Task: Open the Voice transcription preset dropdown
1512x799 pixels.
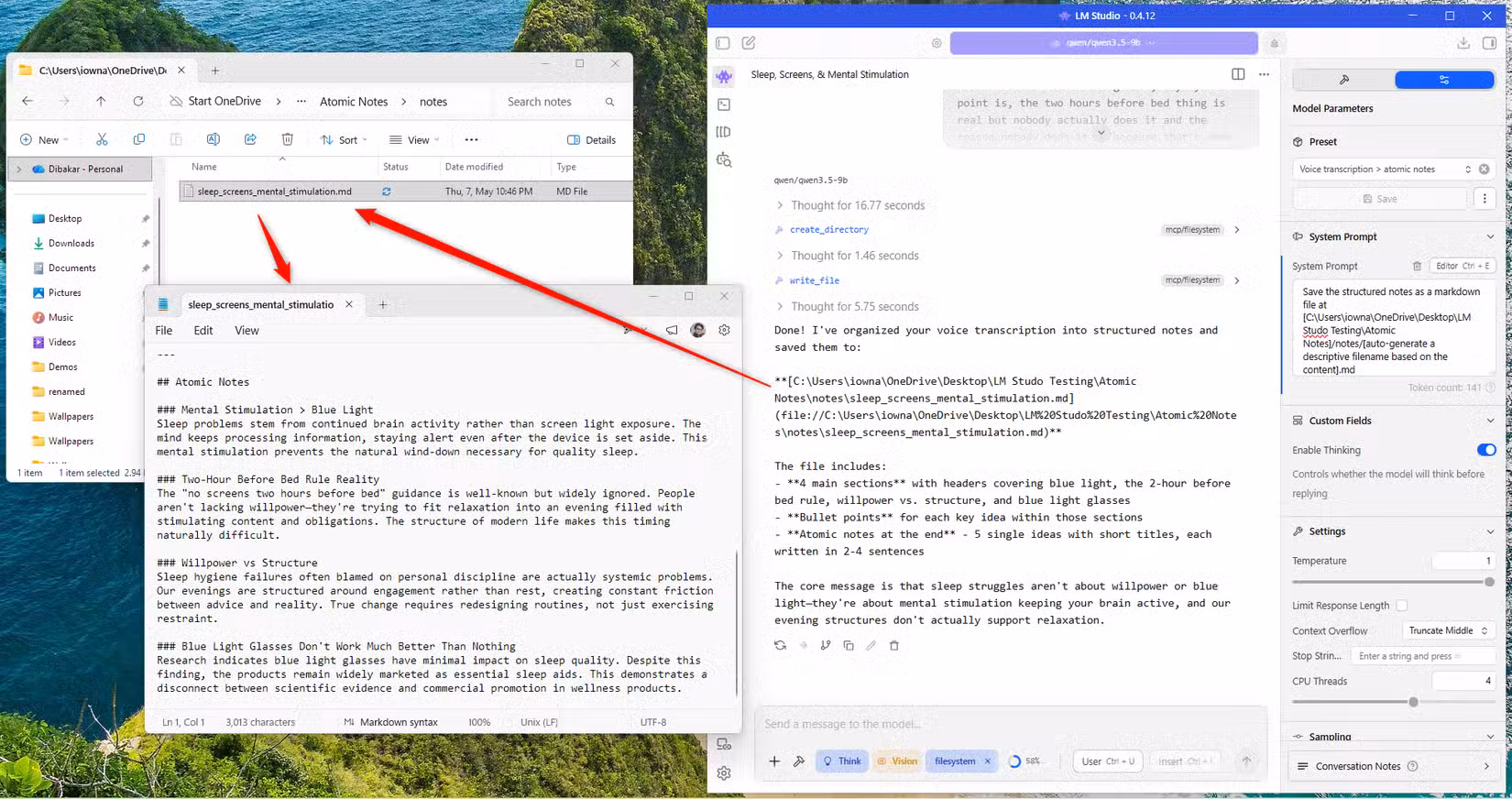Action: coord(1384,169)
